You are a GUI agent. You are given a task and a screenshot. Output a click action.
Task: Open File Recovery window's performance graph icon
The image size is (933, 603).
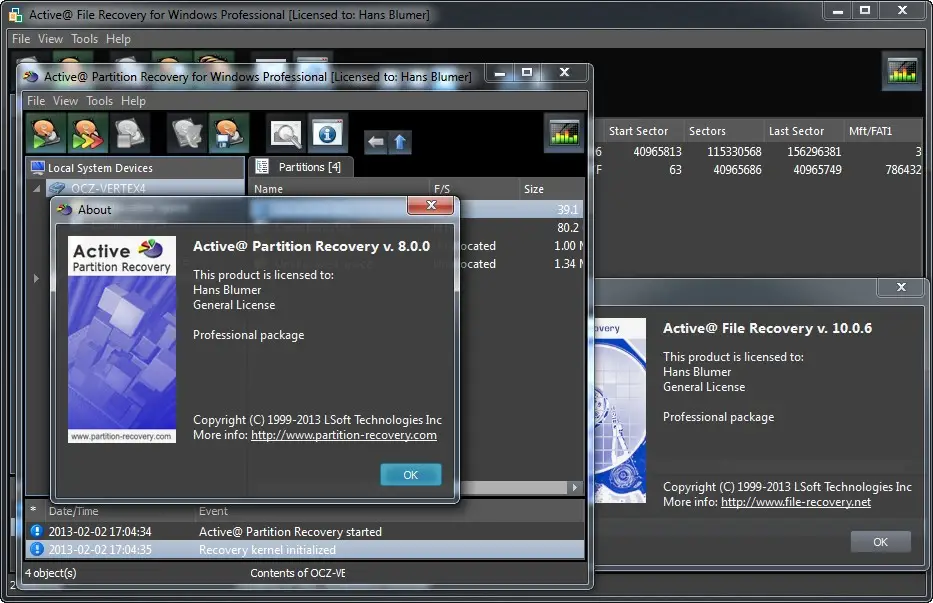coord(902,71)
